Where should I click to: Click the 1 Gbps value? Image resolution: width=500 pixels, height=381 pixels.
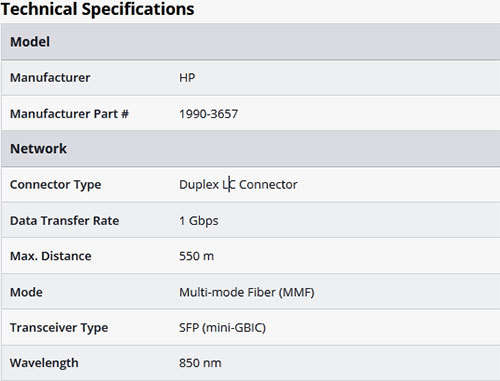(x=199, y=221)
